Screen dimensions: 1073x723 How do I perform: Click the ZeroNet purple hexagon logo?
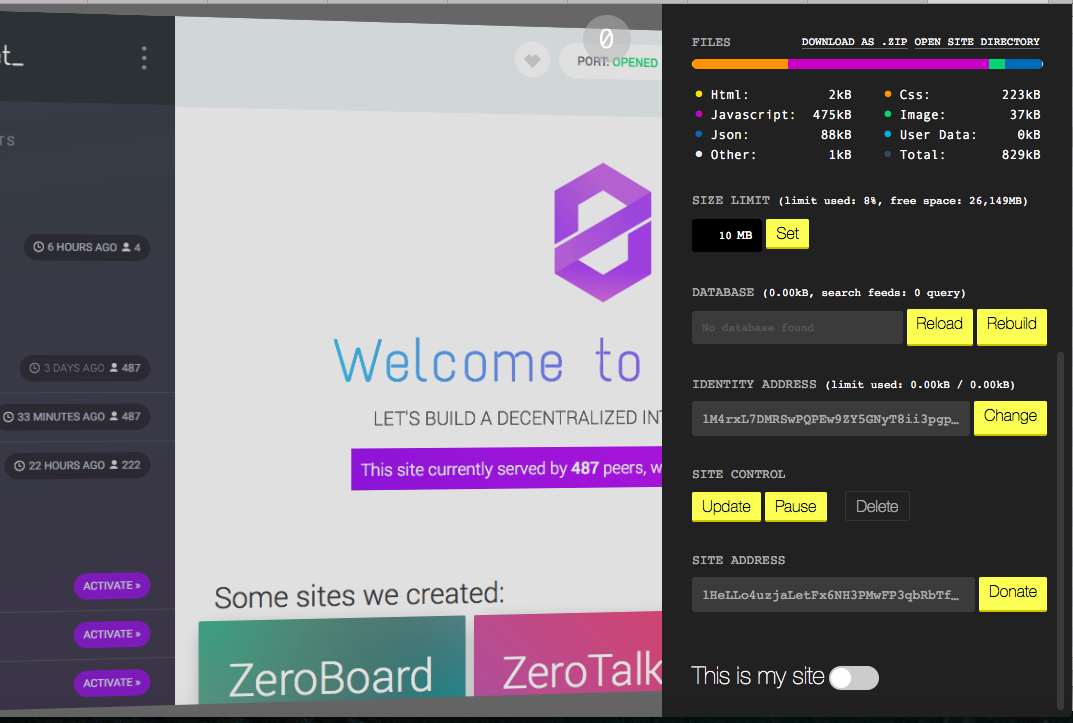603,233
